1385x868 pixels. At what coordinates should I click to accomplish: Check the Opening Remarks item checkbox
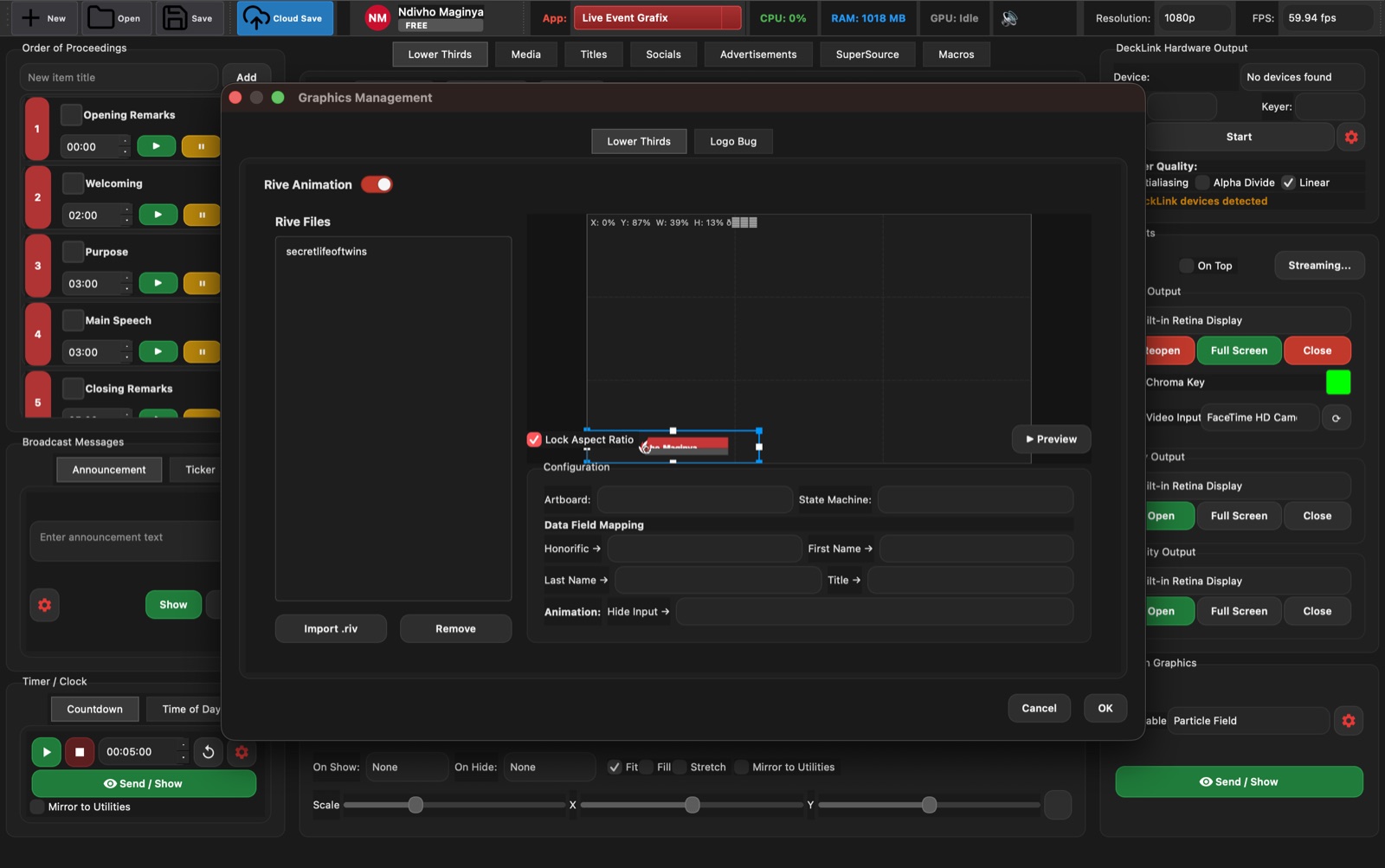[71, 114]
